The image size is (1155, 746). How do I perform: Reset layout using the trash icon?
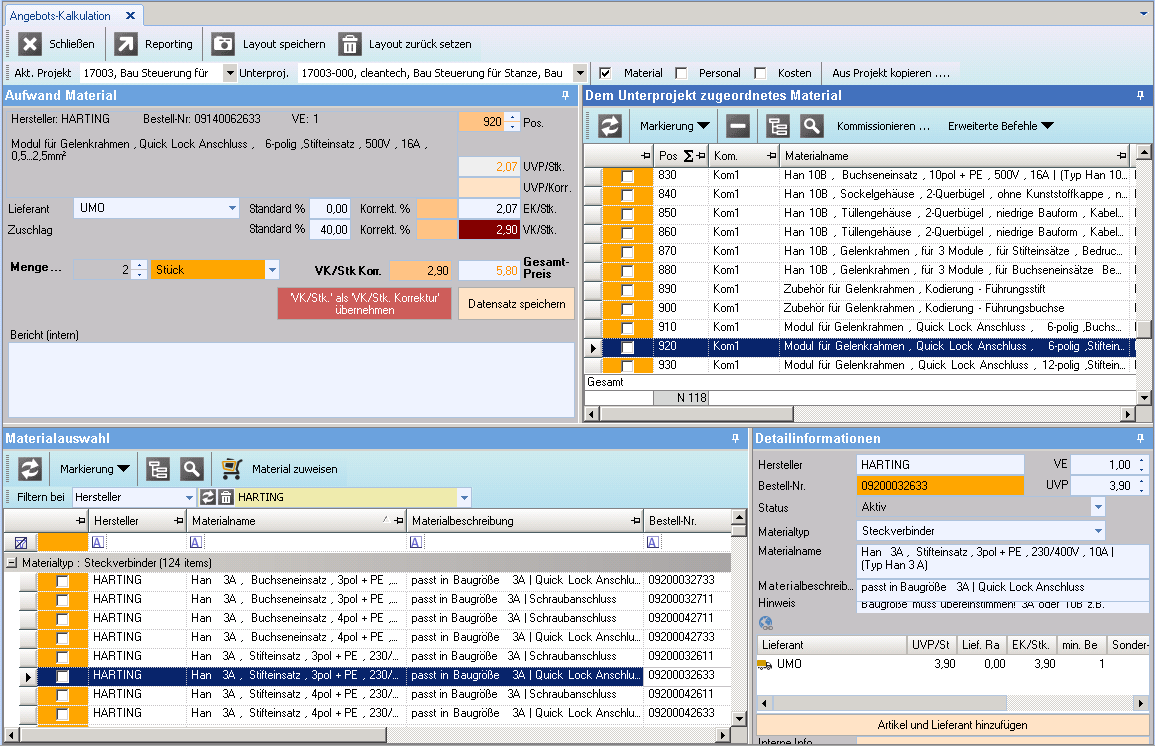coord(349,44)
